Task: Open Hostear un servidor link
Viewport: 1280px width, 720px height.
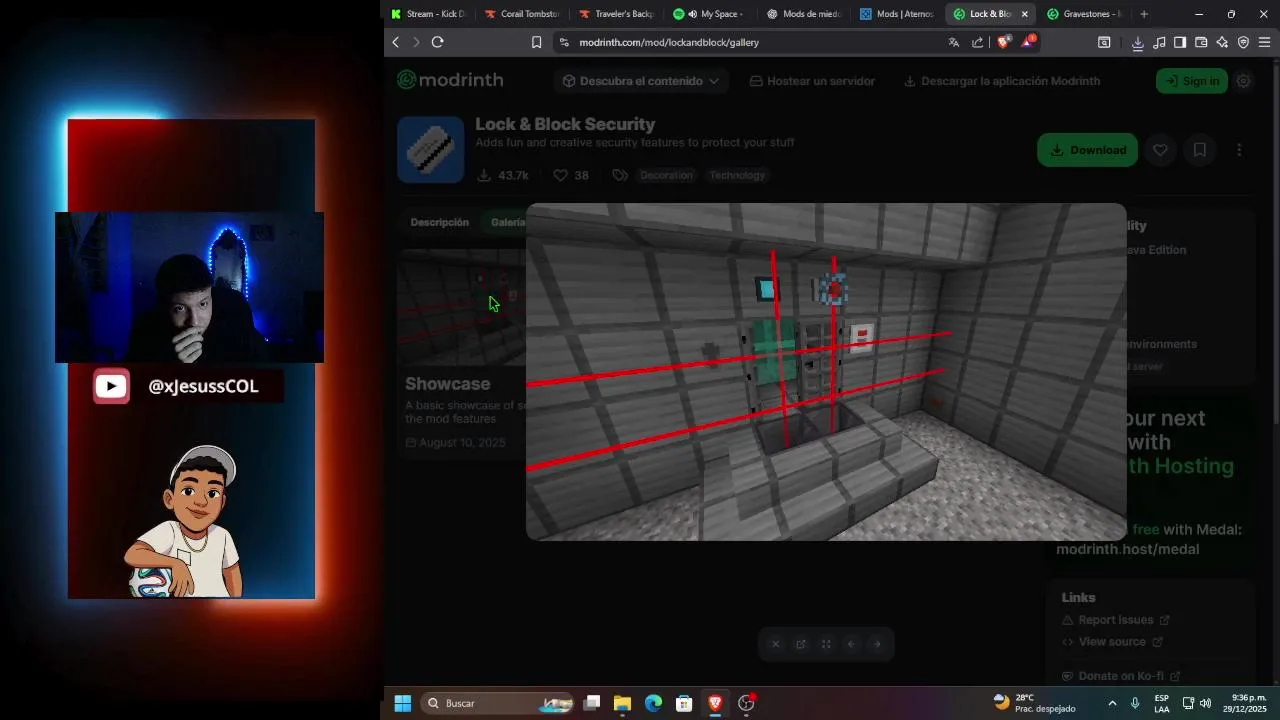Action: point(812,81)
